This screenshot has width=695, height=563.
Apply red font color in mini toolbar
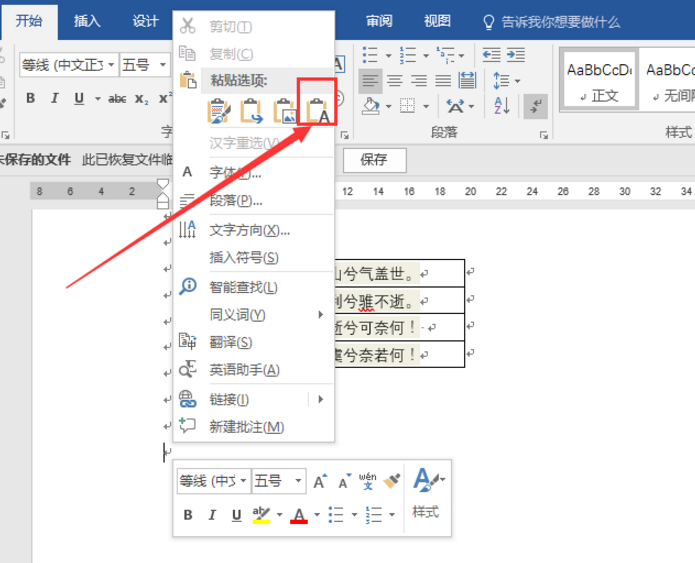point(299,515)
